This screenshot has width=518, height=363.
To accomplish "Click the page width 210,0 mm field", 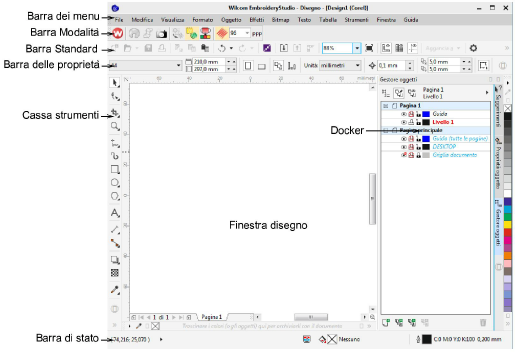I will click(210, 62).
